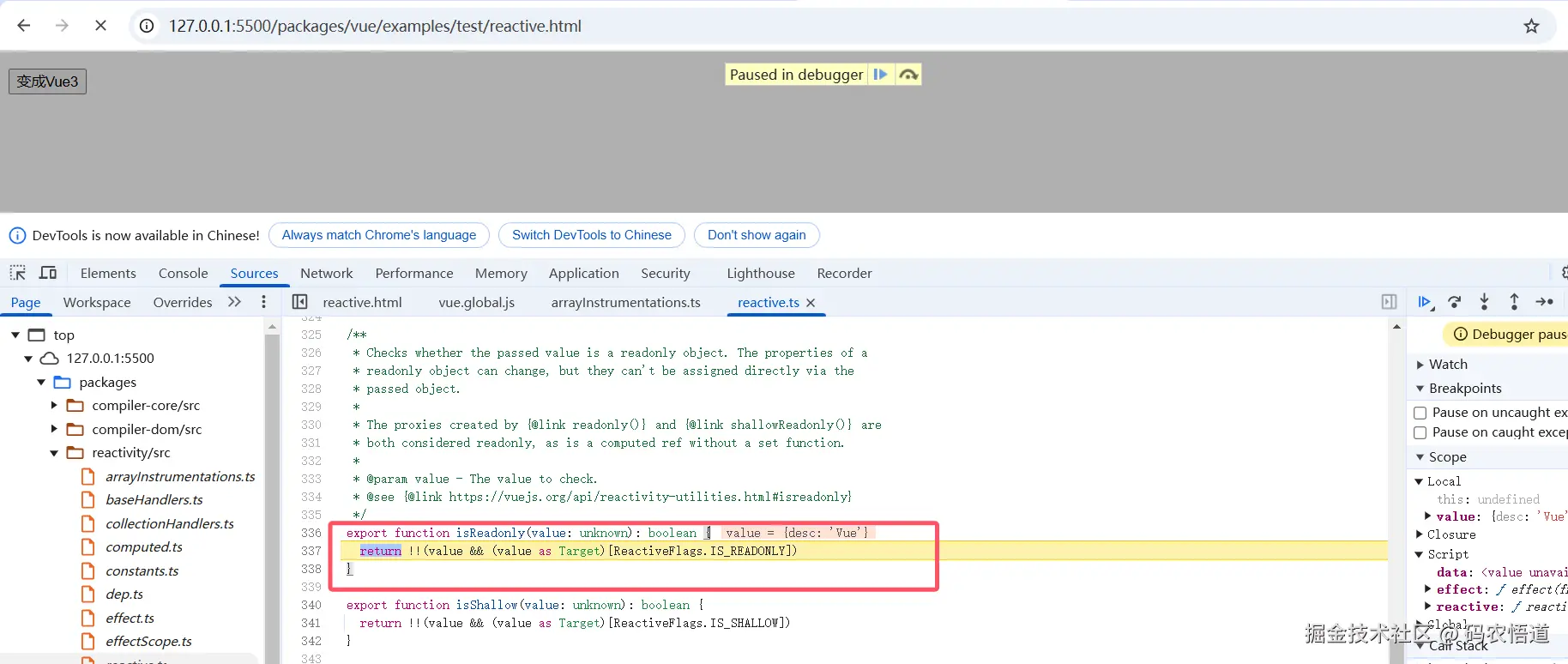Viewport: 1568px width, 664px height.
Task: Enable Pause on caught exceptions
Action: (x=1420, y=432)
